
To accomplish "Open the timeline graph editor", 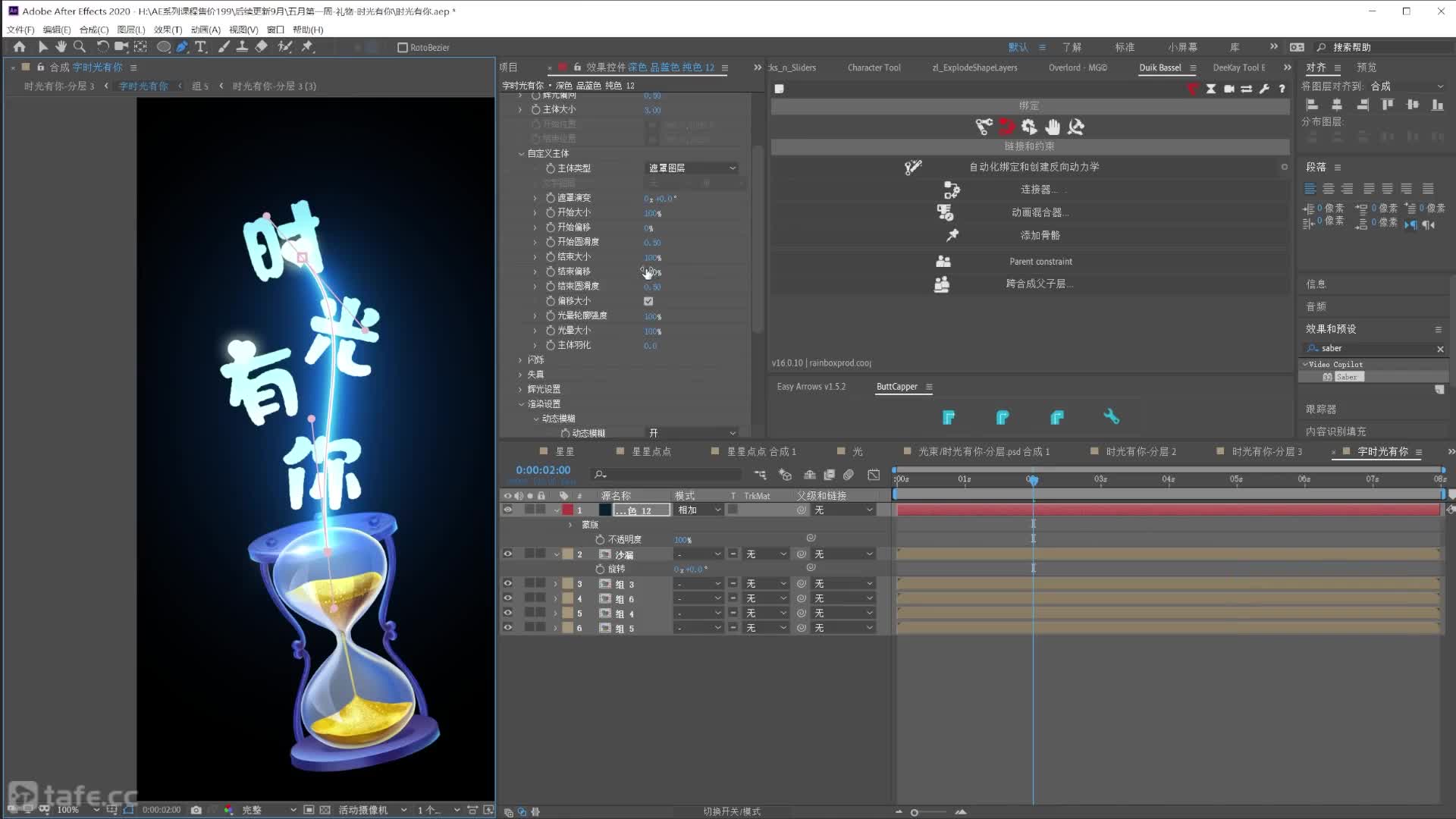I will tap(874, 475).
